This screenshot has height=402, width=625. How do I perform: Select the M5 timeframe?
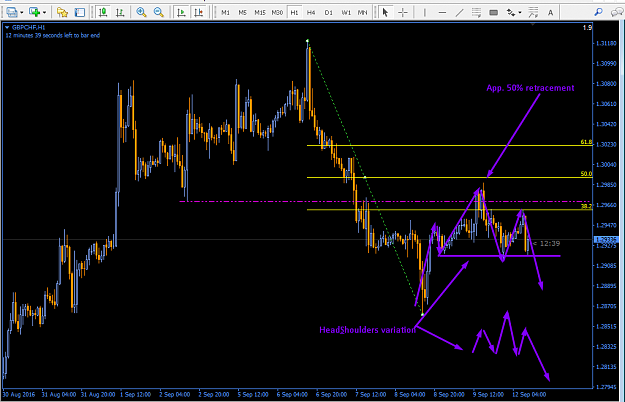tap(242, 13)
